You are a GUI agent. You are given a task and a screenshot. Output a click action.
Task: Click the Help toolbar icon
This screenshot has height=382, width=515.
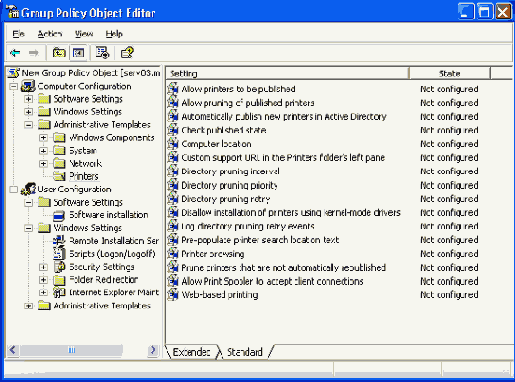127,53
